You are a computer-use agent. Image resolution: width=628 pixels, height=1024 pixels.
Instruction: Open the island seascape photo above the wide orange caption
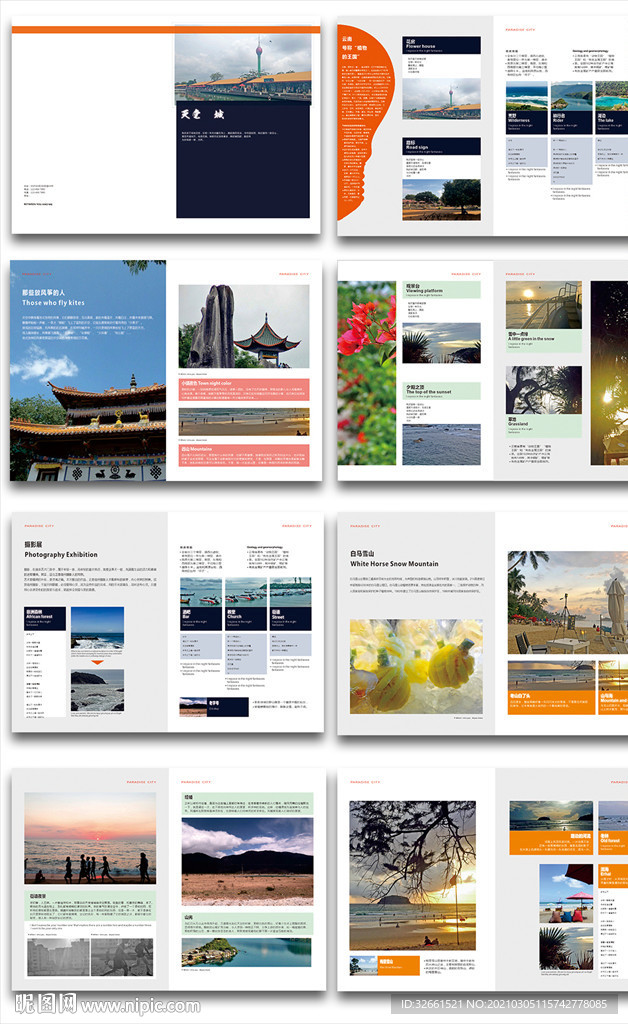click(552, 816)
